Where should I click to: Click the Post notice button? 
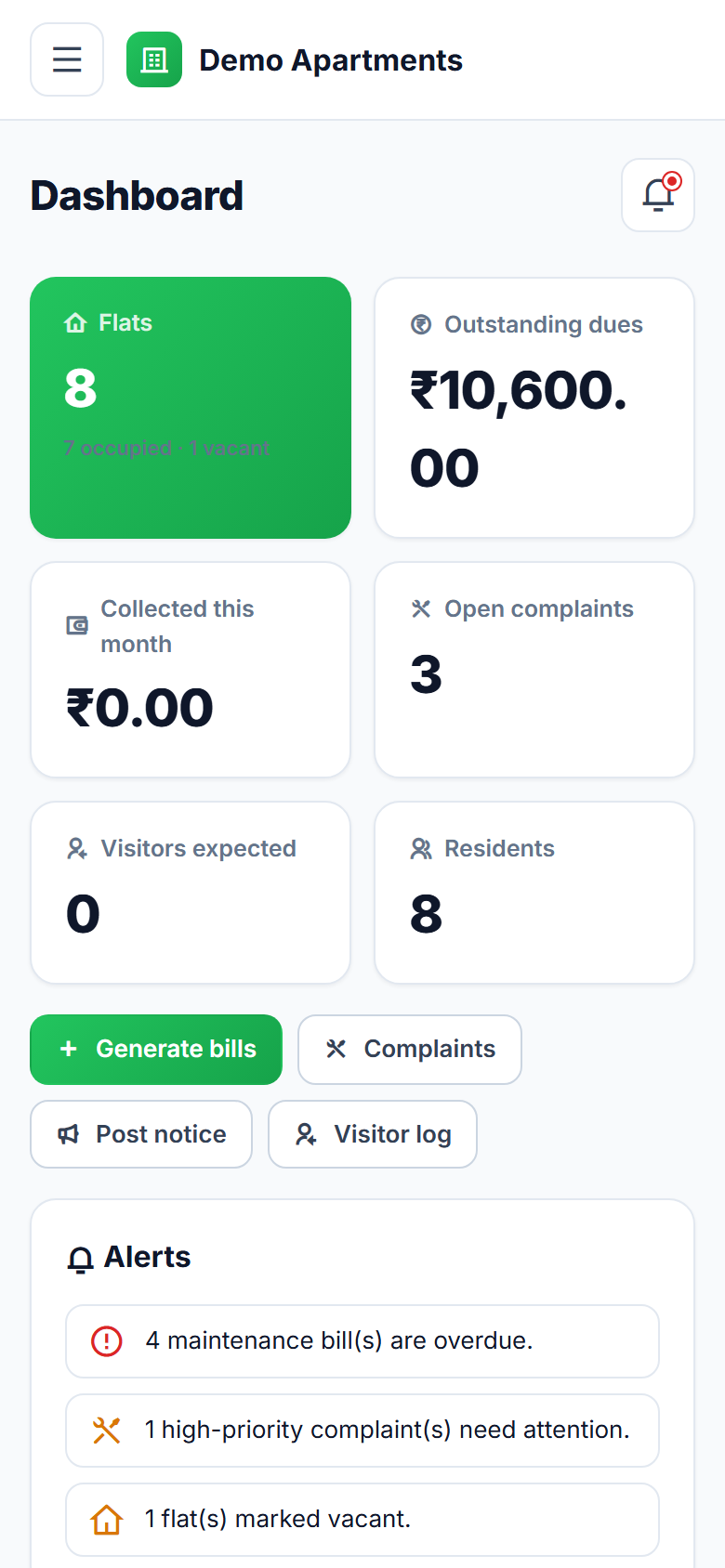[x=141, y=1134]
